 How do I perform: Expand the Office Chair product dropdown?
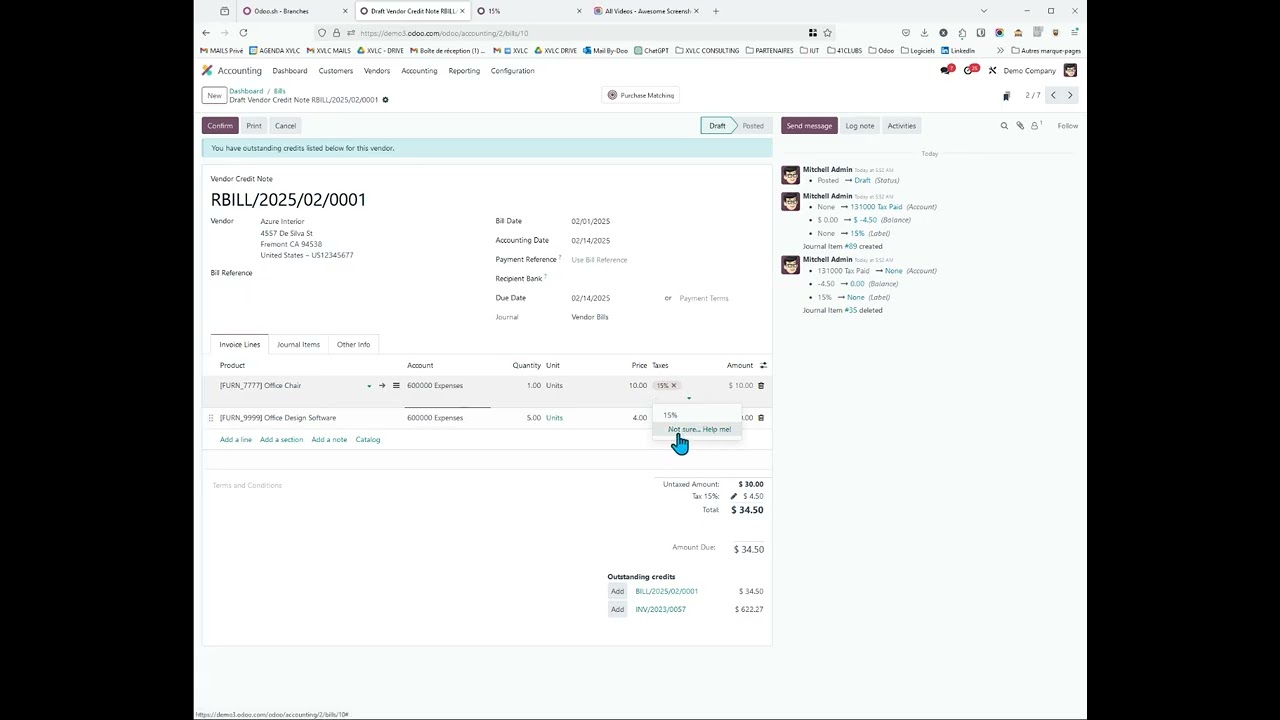[x=369, y=386]
